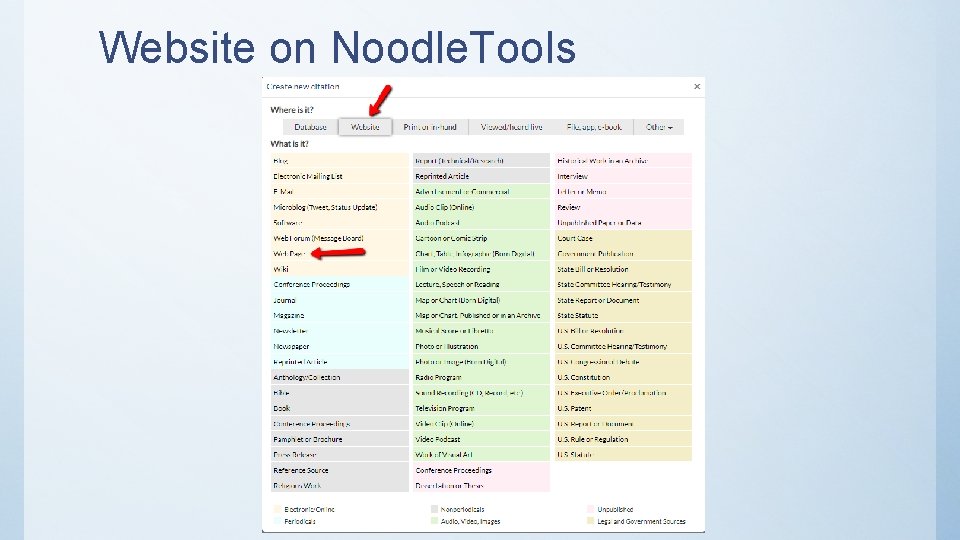
Task: Select the Database source tab
Action: point(310,127)
